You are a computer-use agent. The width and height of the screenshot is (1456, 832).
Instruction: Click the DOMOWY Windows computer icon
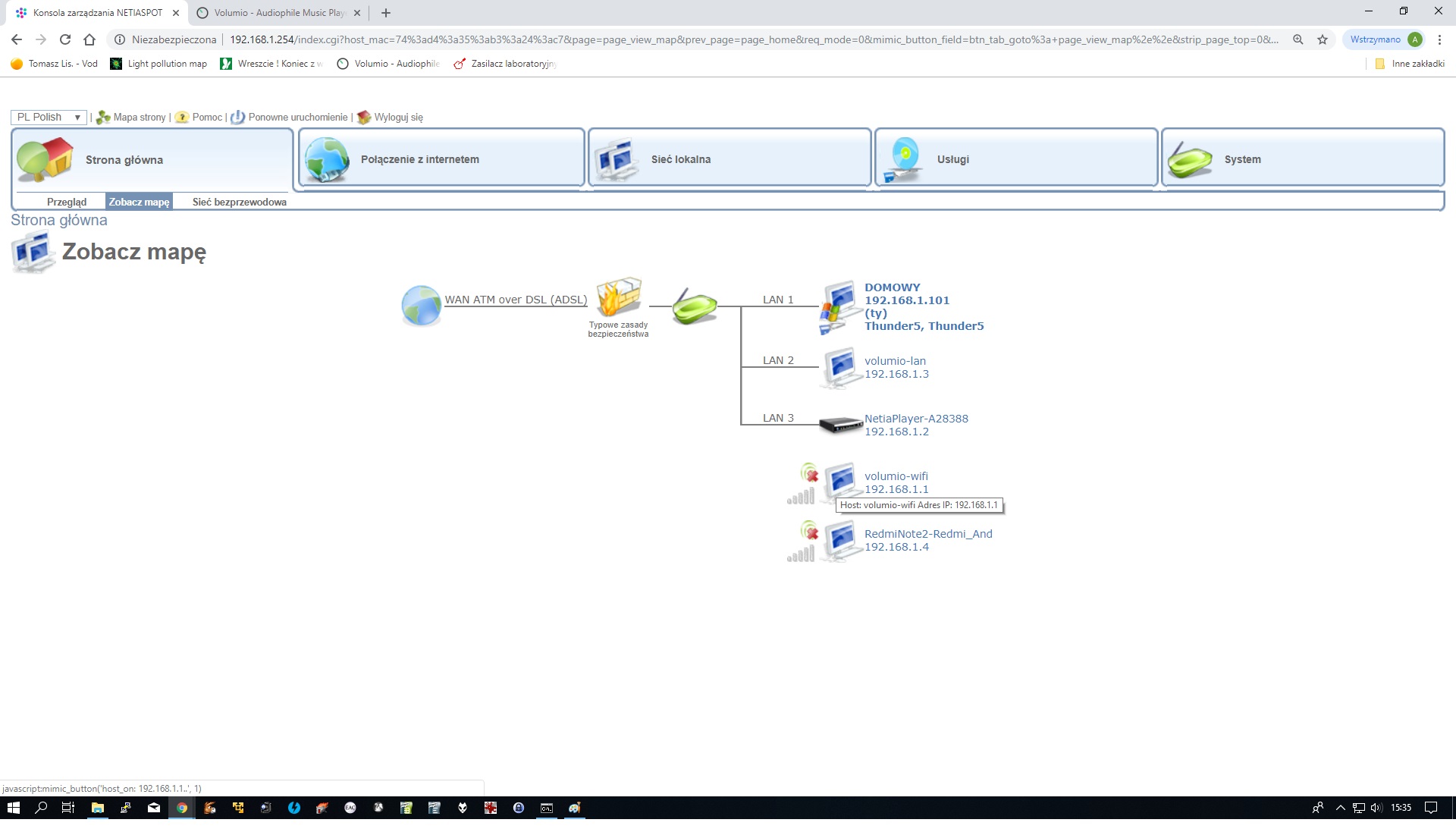click(839, 307)
